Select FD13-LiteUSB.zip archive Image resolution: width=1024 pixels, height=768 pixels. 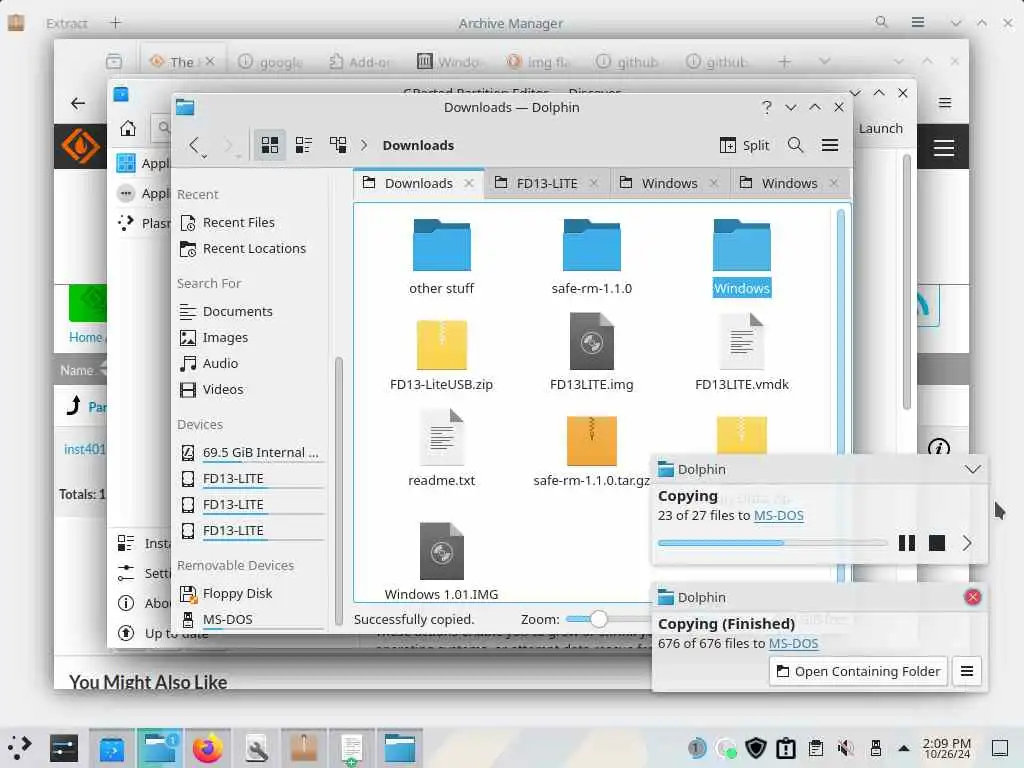point(441,354)
